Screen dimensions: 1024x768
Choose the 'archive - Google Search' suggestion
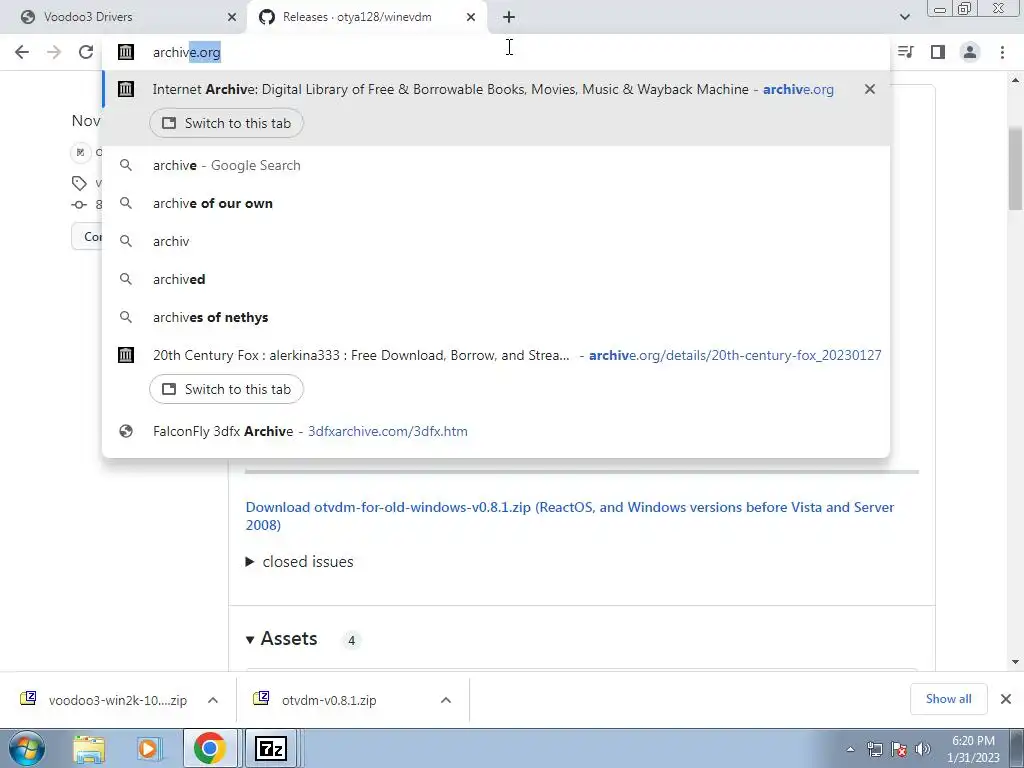[496, 165]
